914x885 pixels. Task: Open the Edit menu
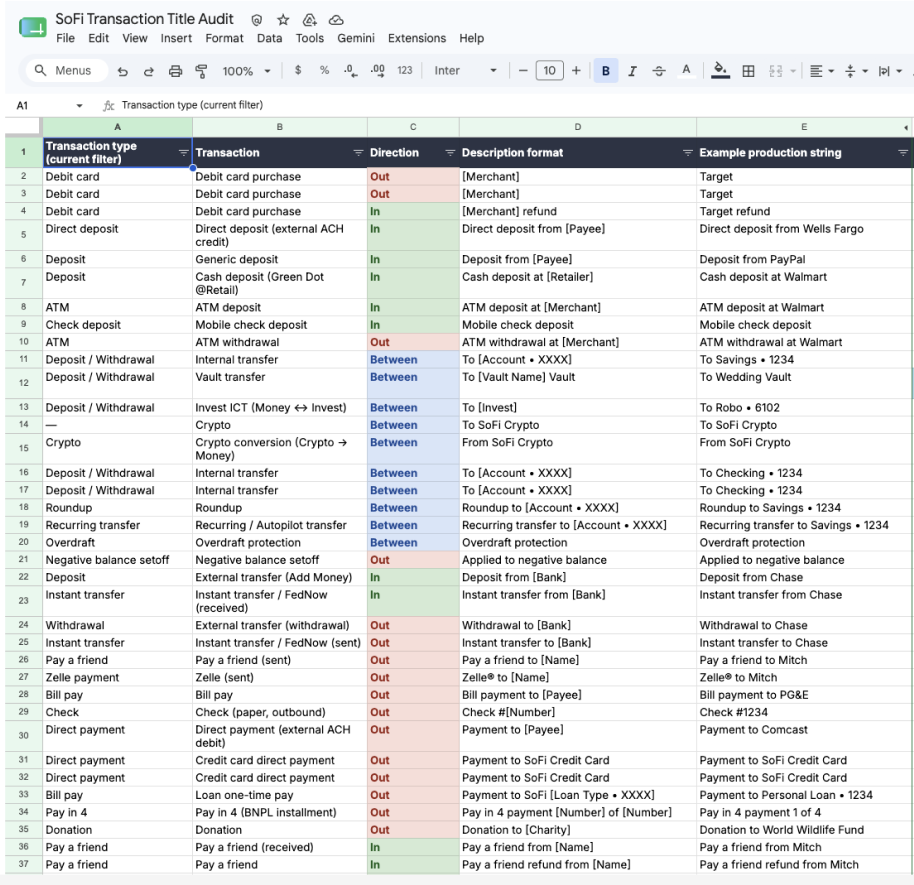tap(99, 38)
